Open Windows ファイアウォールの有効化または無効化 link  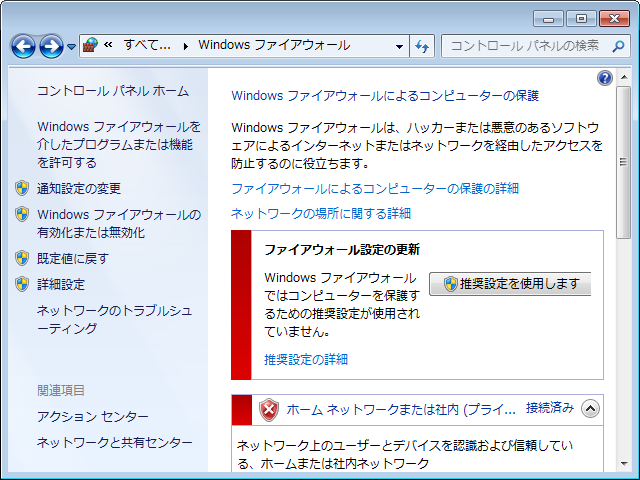(119, 223)
